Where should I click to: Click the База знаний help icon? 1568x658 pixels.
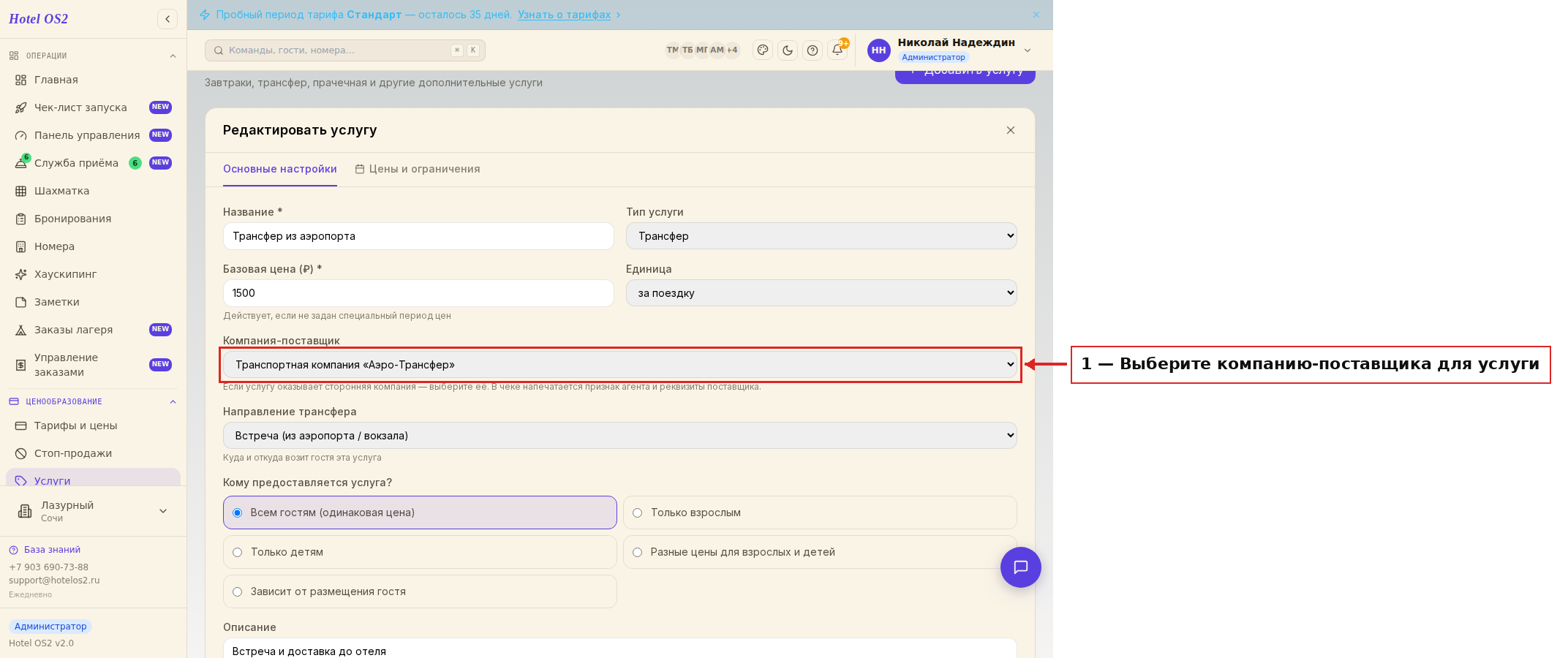[x=13, y=550]
